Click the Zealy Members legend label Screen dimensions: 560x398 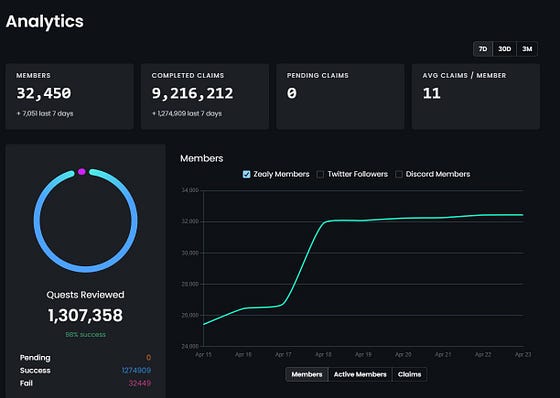281,174
